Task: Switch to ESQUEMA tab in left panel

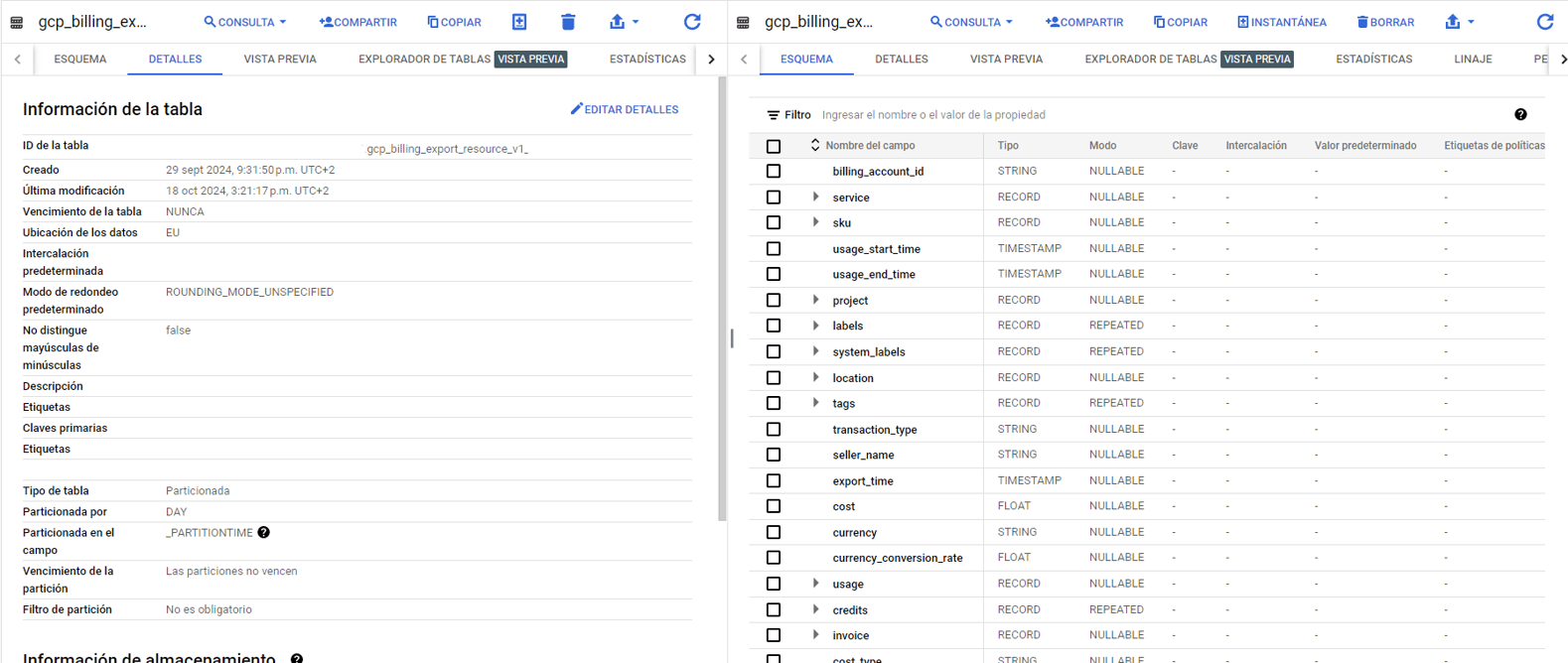Action: tap(80, 60)
